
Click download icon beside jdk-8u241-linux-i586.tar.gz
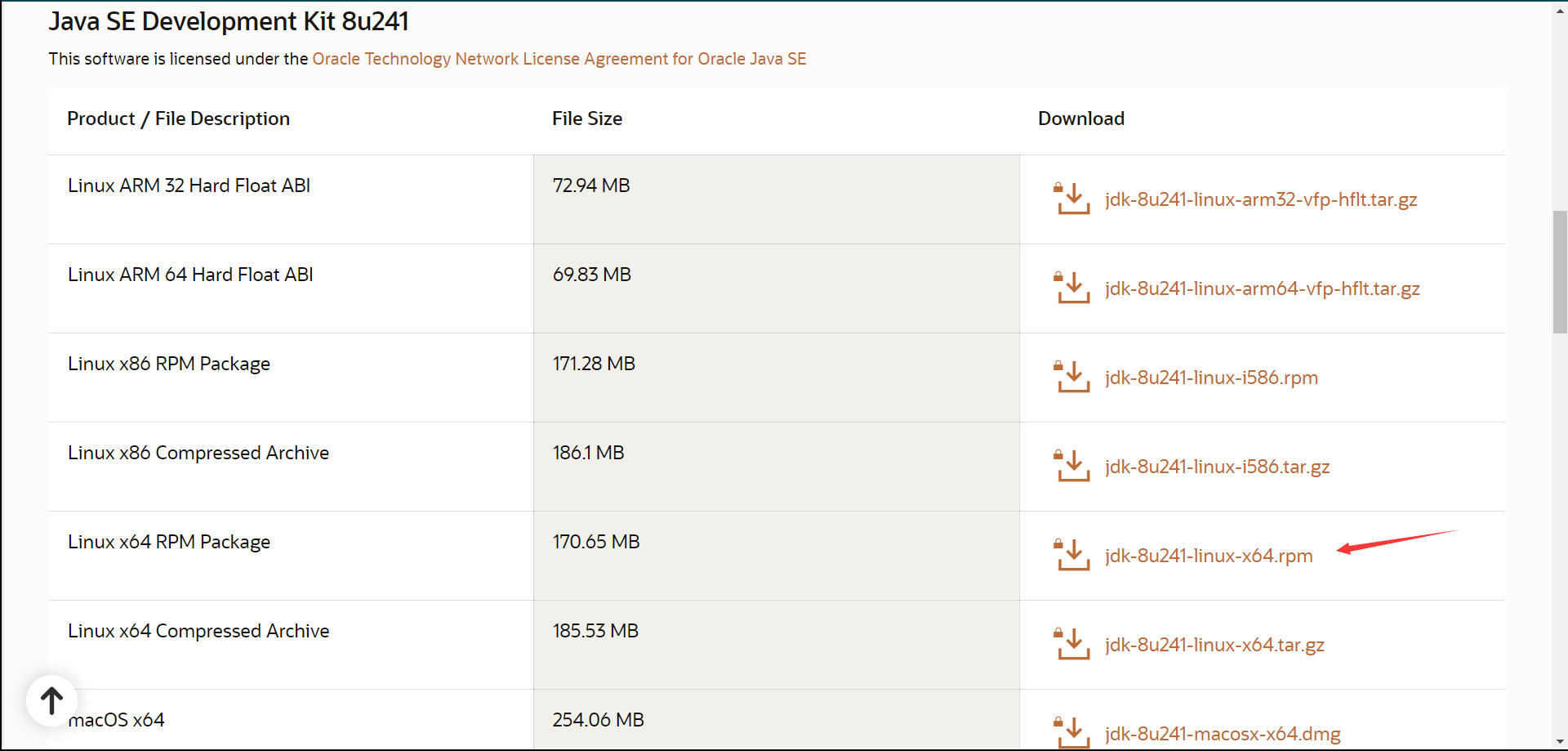pos(1072,467)
